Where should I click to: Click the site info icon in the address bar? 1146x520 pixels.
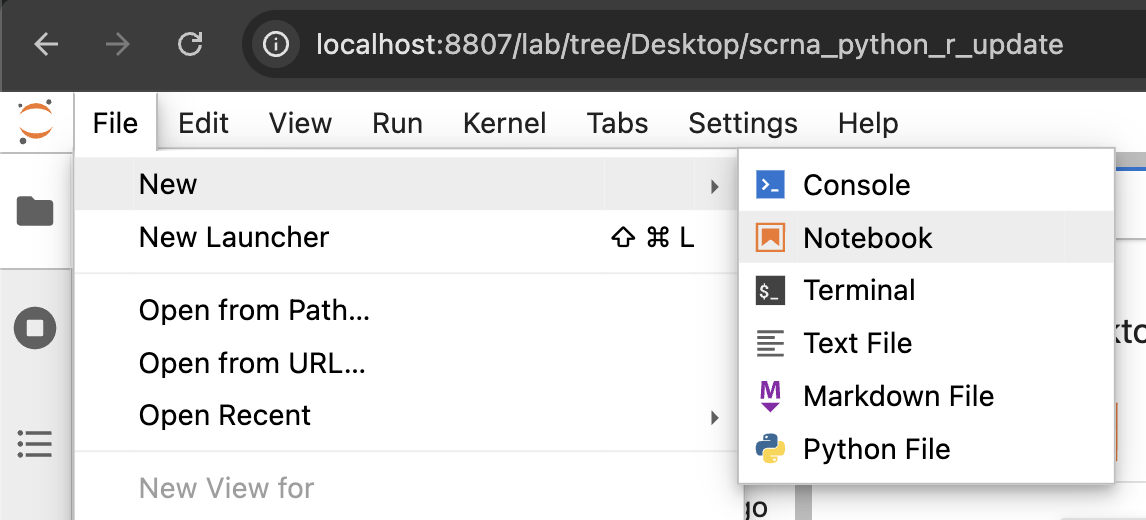tap(276, 45)
